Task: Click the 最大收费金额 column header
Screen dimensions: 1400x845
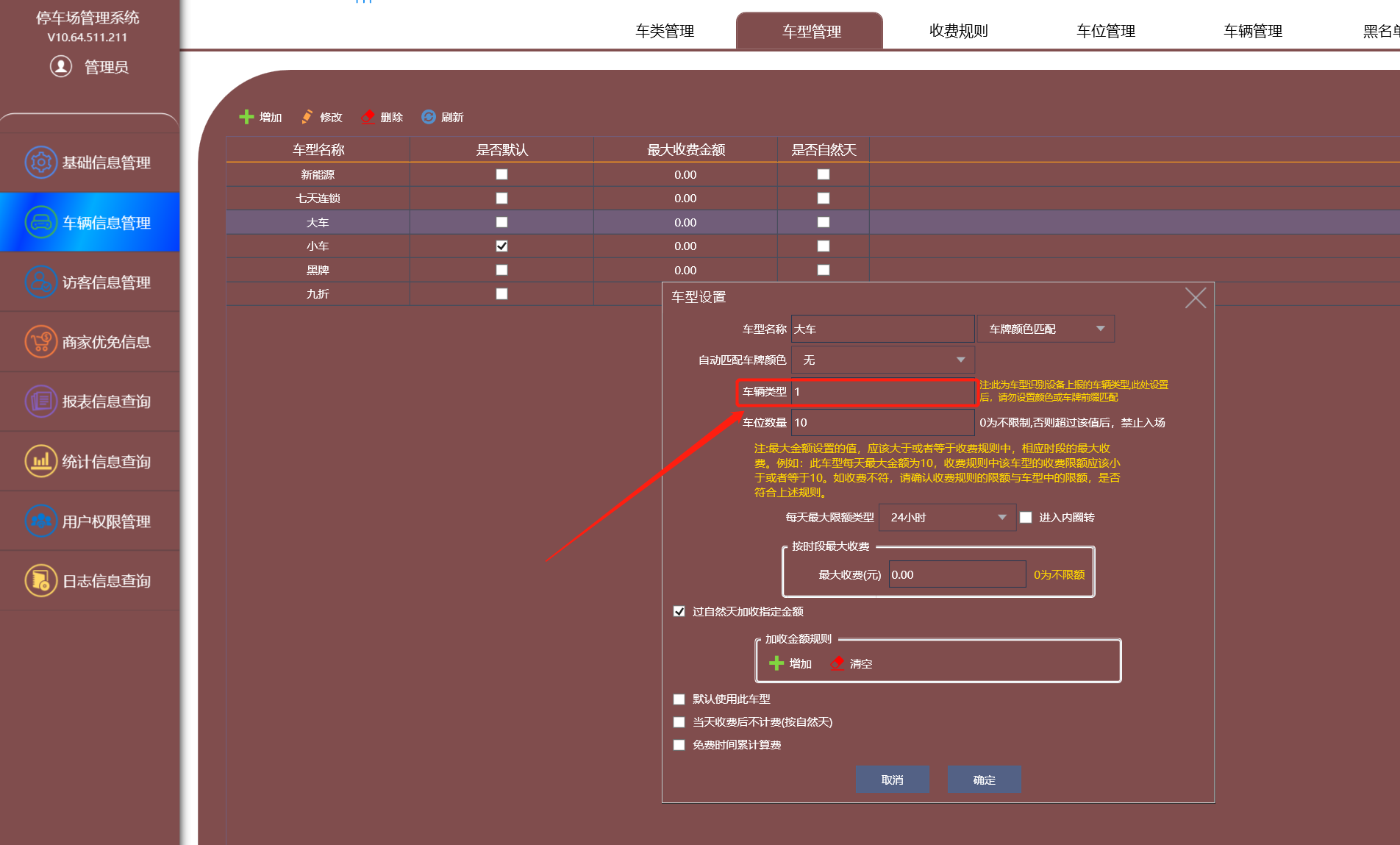Action: coord(685,150)
